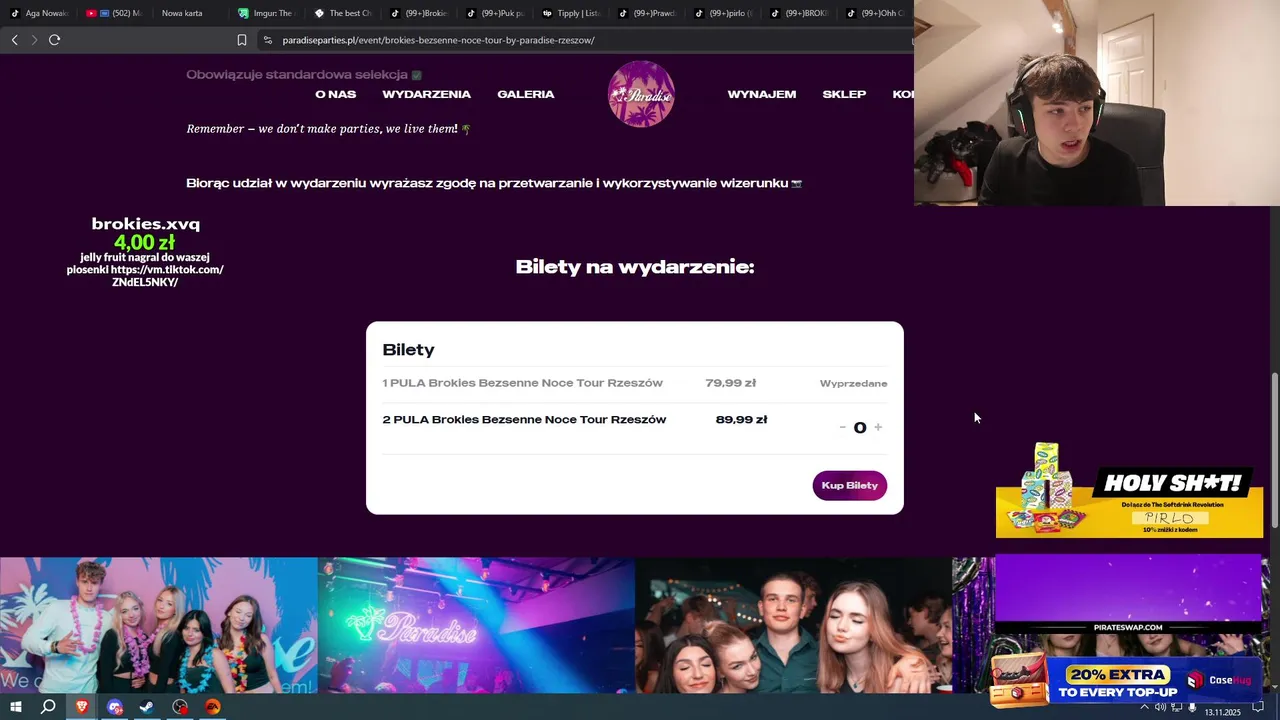Screen dimensions: 1280x720
Task: Decrease 2 PULA ticket quantity with minus
Action: click(x=843, y=427)
